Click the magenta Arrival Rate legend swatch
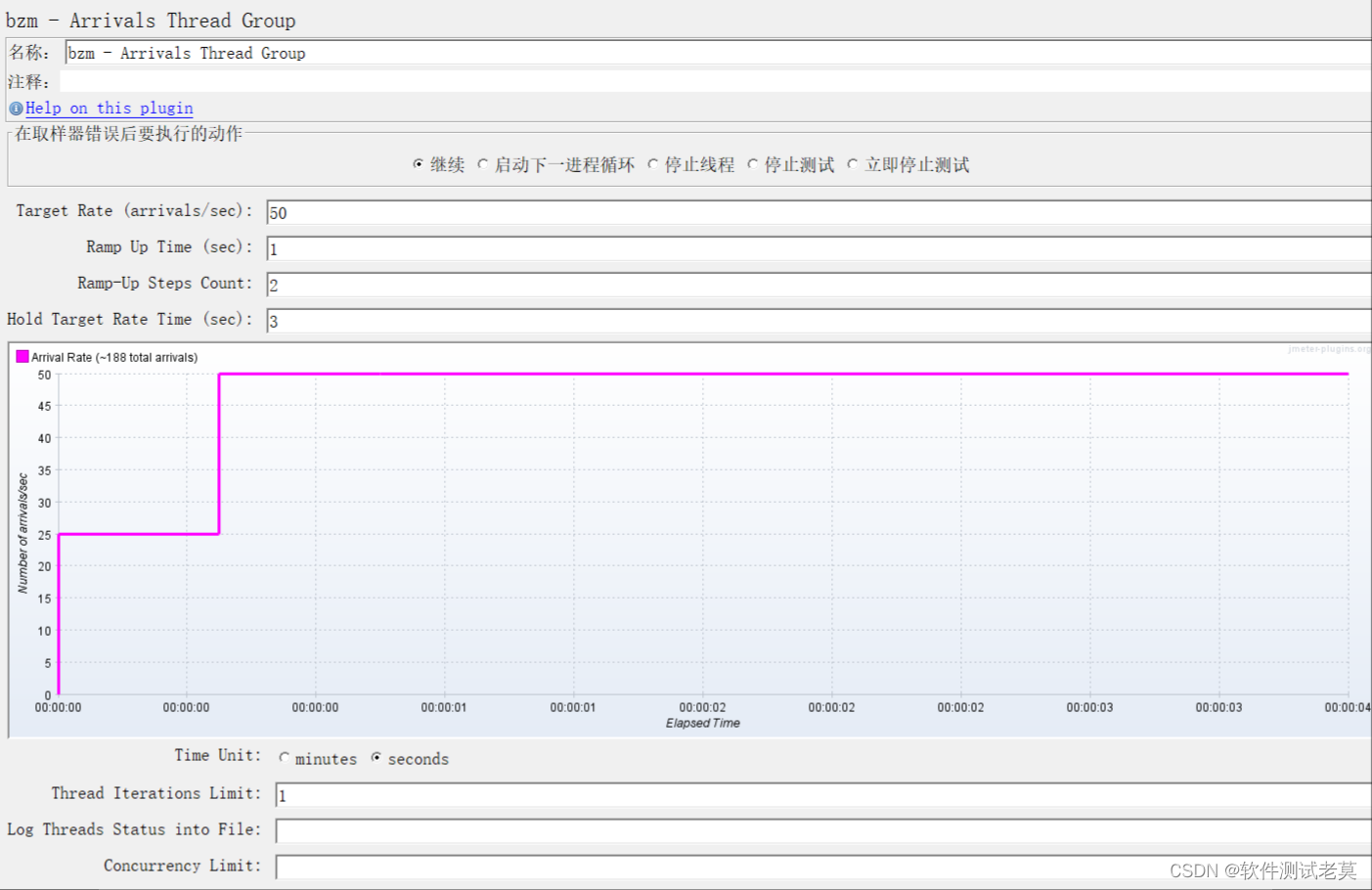 click(22, 357)
